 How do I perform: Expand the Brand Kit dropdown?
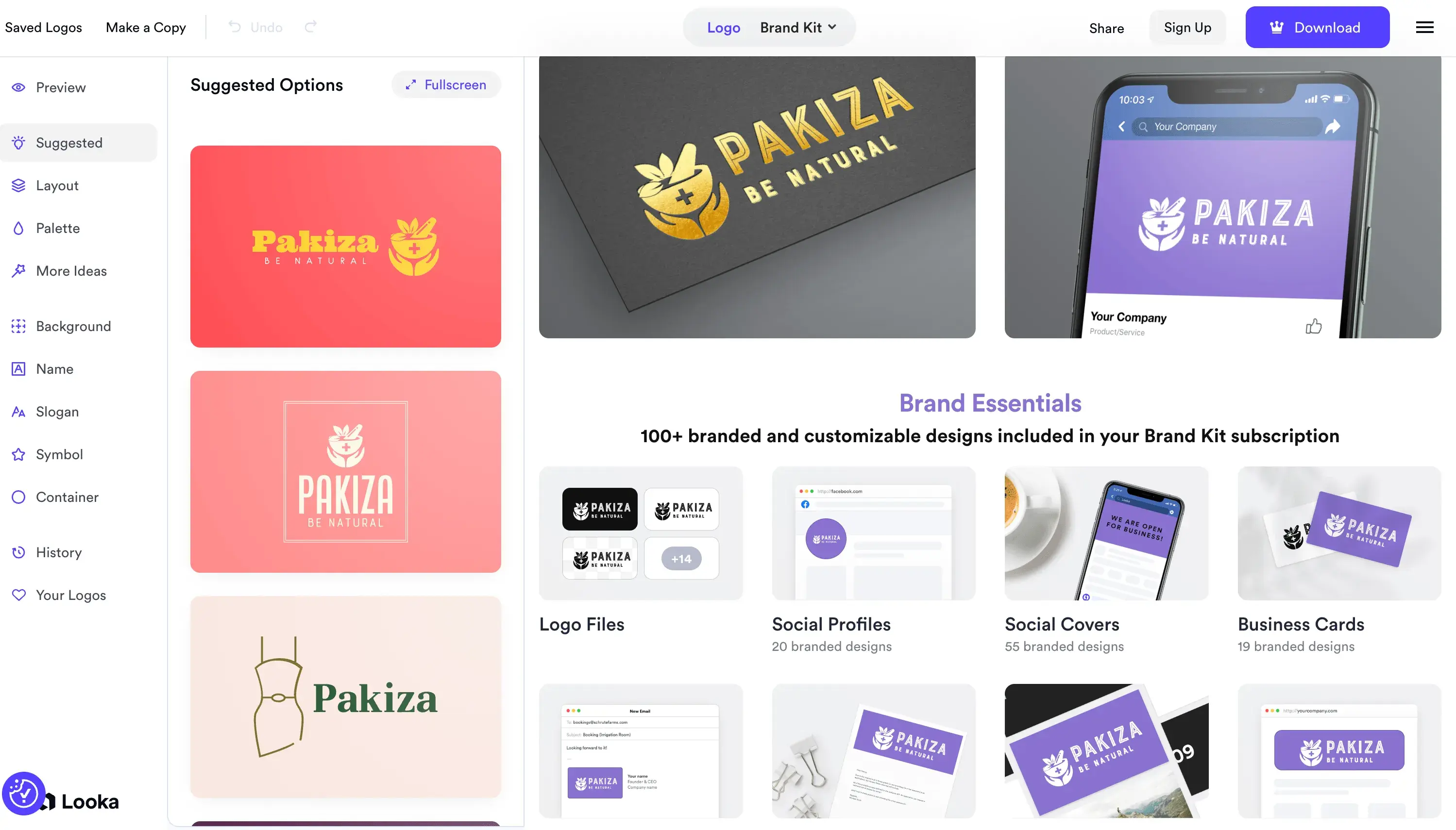click(x=798, y=27)
